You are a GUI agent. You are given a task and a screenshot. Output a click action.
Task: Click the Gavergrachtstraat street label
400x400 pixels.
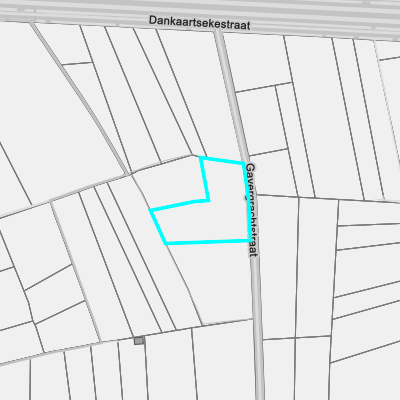pyautogui.click(x=252, y=210)
